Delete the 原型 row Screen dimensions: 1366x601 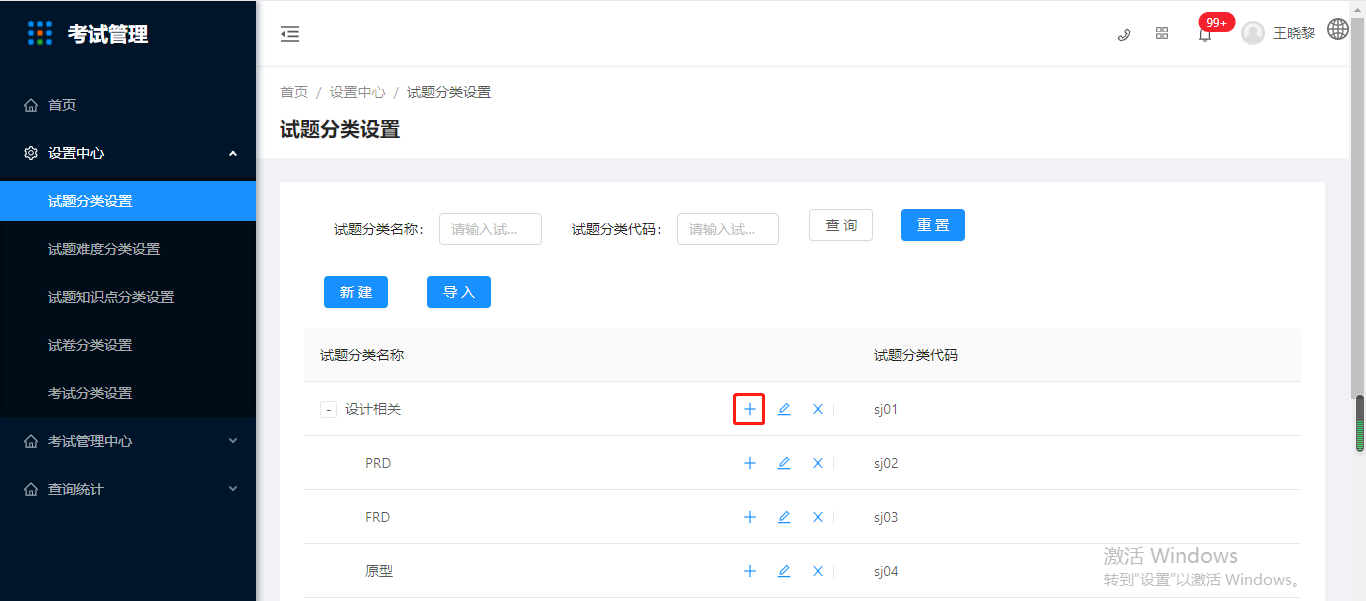(818, 571)
